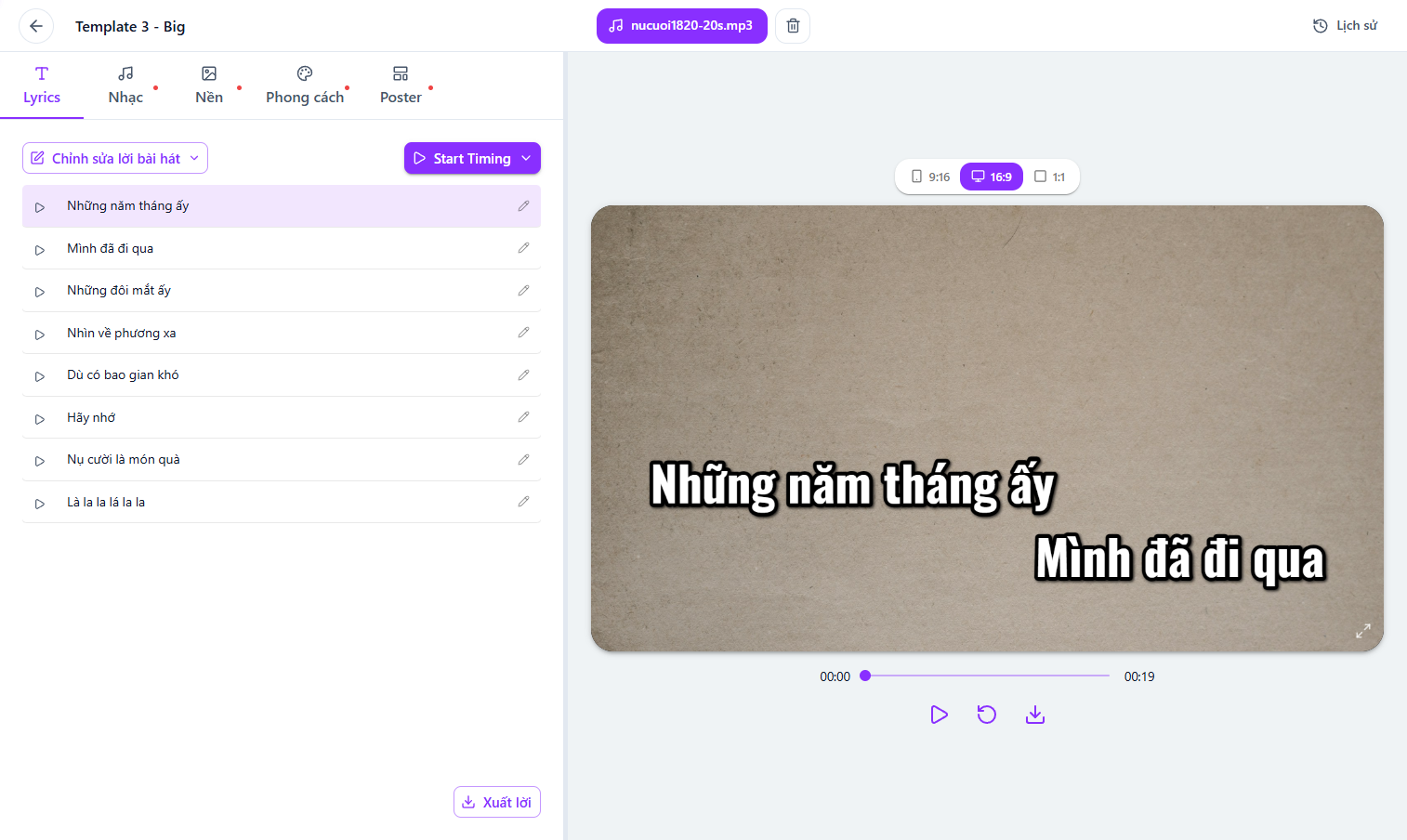Expand the video preview to fullscreen

click(x=1363, y=631)
